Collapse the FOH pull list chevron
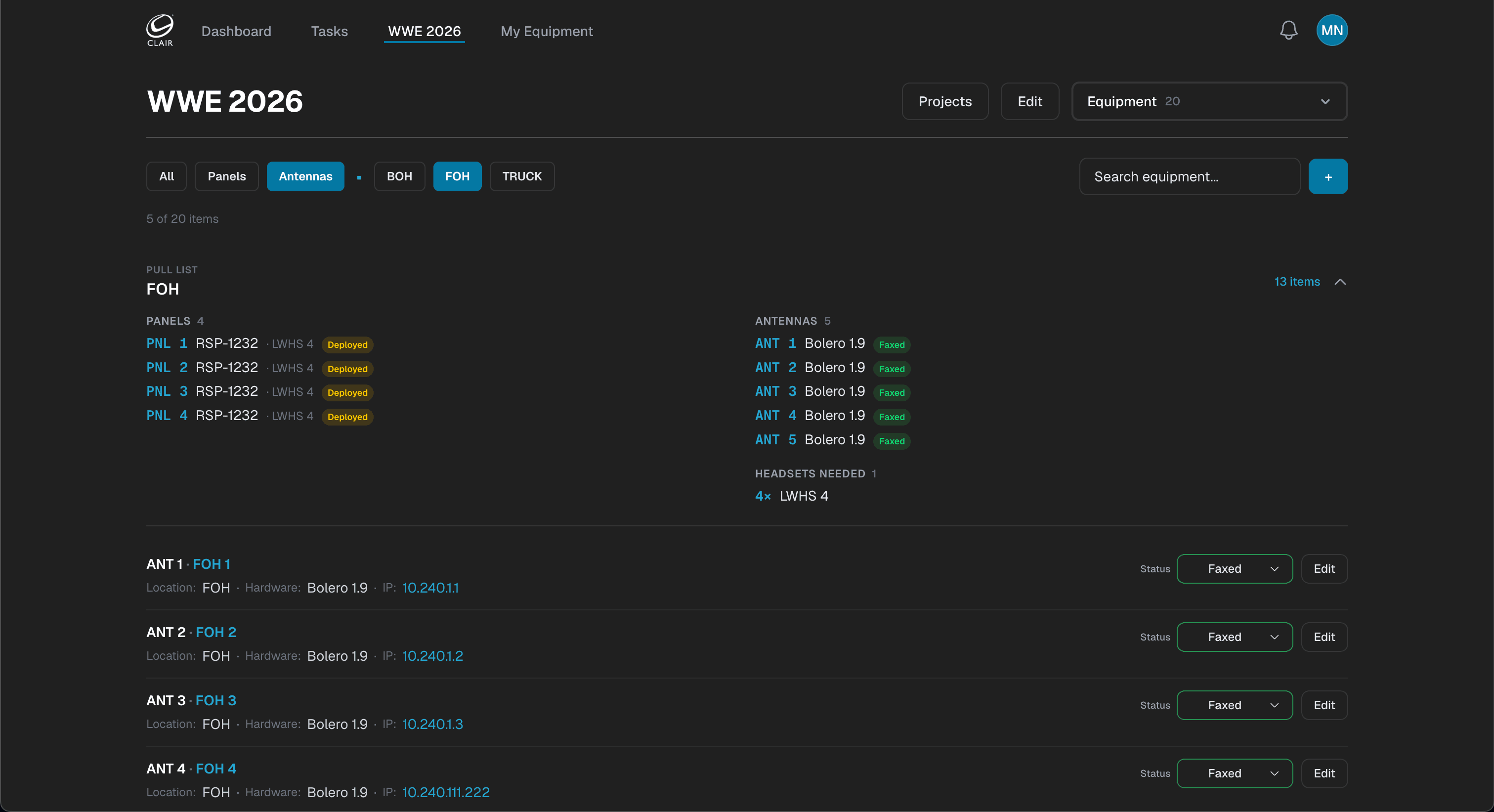1494x812 pixels. click(1340, 282)
